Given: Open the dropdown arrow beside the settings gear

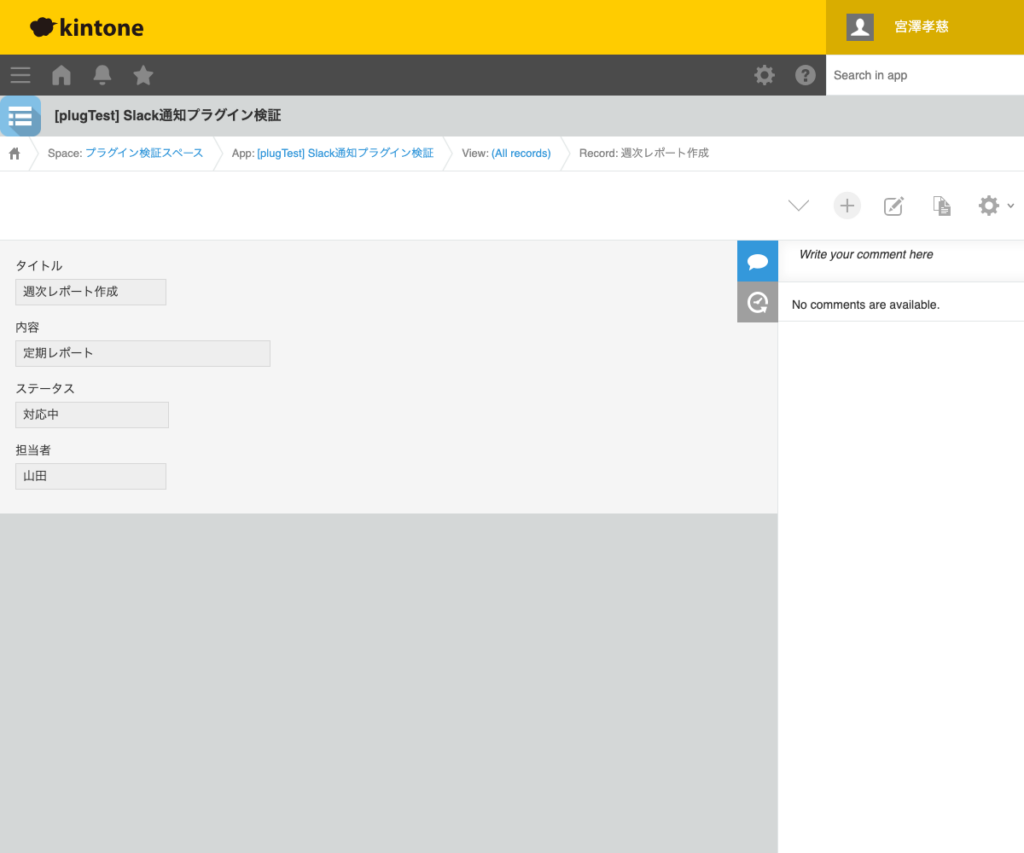Looking at the screenshot, I should coord(1011,207).
